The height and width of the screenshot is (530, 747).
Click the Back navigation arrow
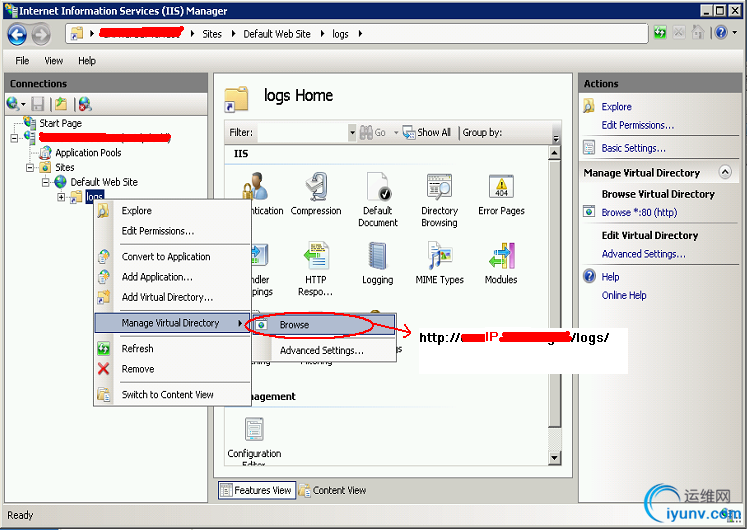pos(17,34)
